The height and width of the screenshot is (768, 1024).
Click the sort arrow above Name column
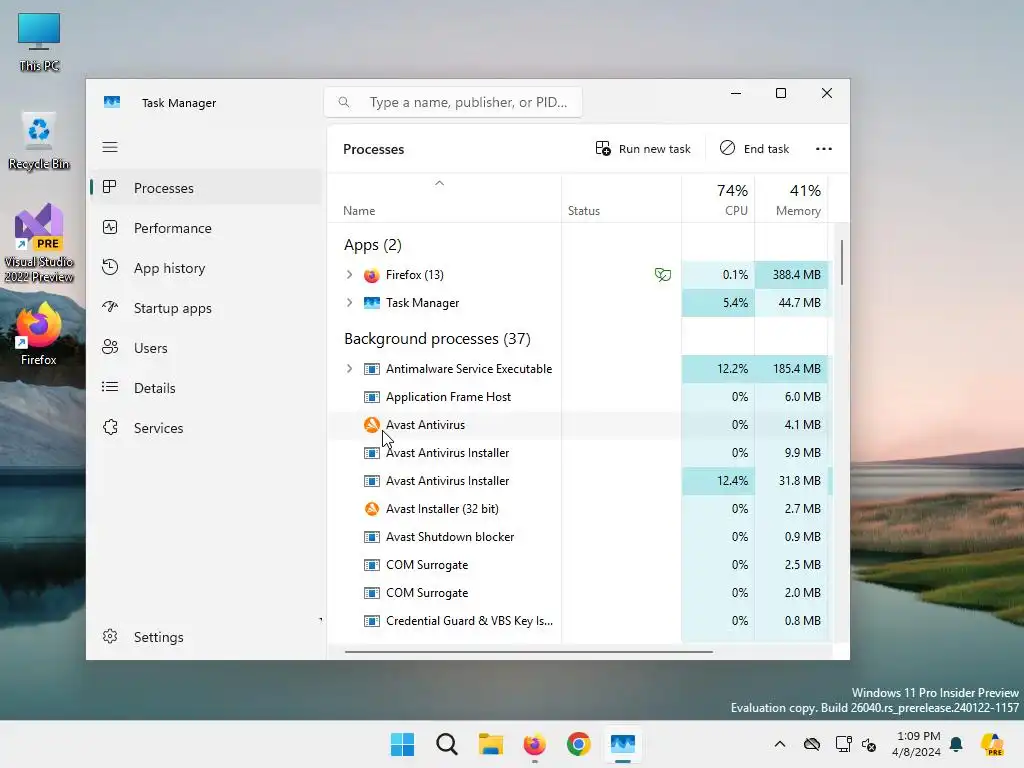[x=440, y=184]
